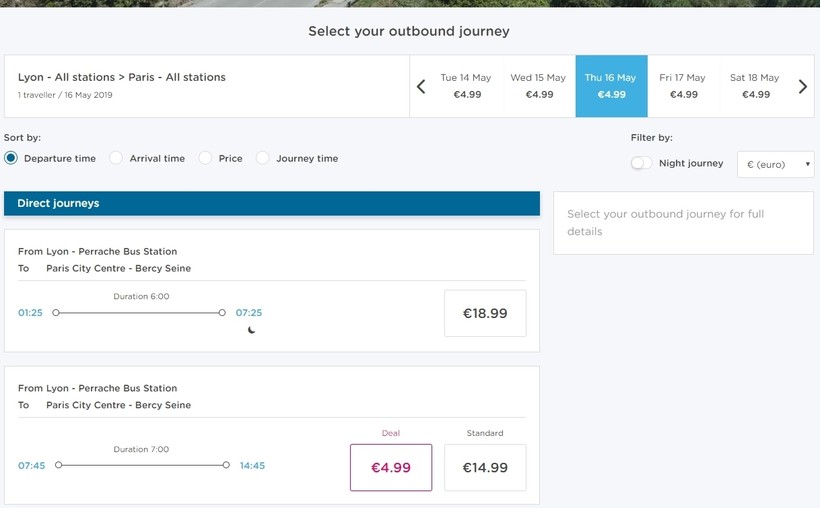Switch to Wed 15 May date

[x=538, y=86]
